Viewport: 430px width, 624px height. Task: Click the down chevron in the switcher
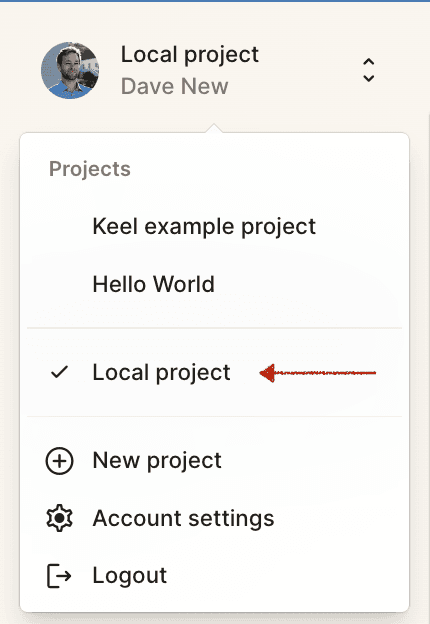click(x=369, y=78)
